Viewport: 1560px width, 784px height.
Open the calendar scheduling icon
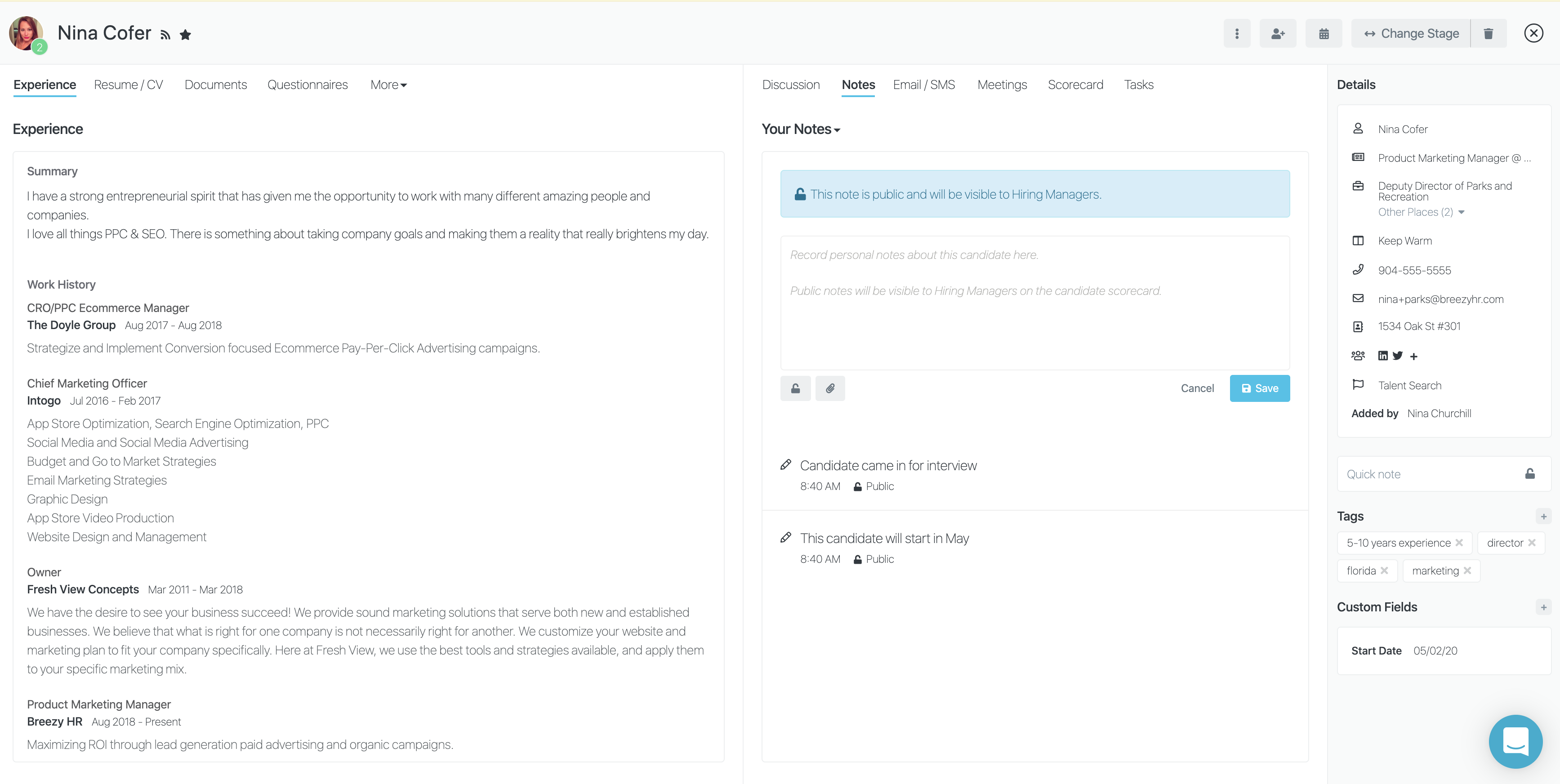pyautogui.click(x=1324, y=34)
